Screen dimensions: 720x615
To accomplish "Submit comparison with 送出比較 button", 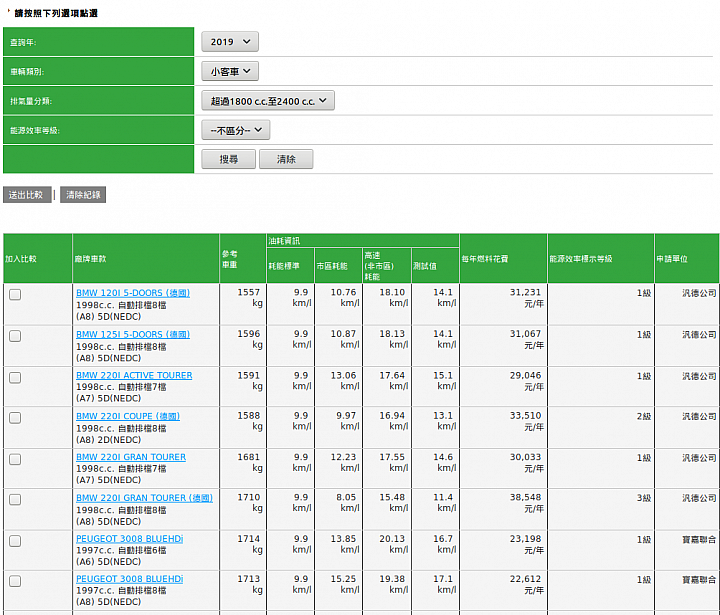I will coord(27,195).
